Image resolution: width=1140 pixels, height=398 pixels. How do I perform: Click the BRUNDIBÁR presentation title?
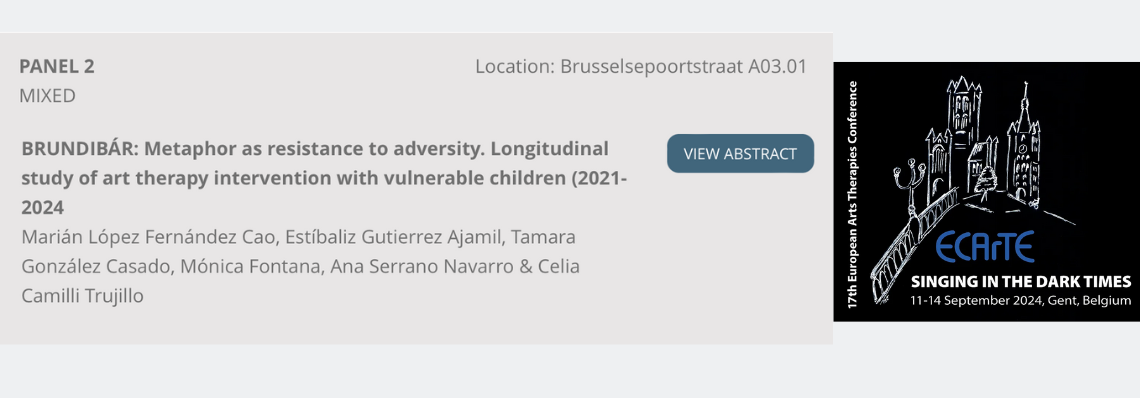tap(324, 178)
